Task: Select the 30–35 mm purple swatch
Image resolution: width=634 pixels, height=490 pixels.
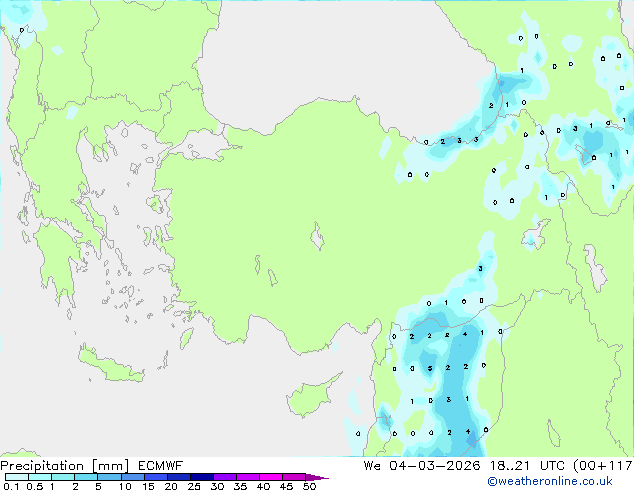Action: coord(225,477)
